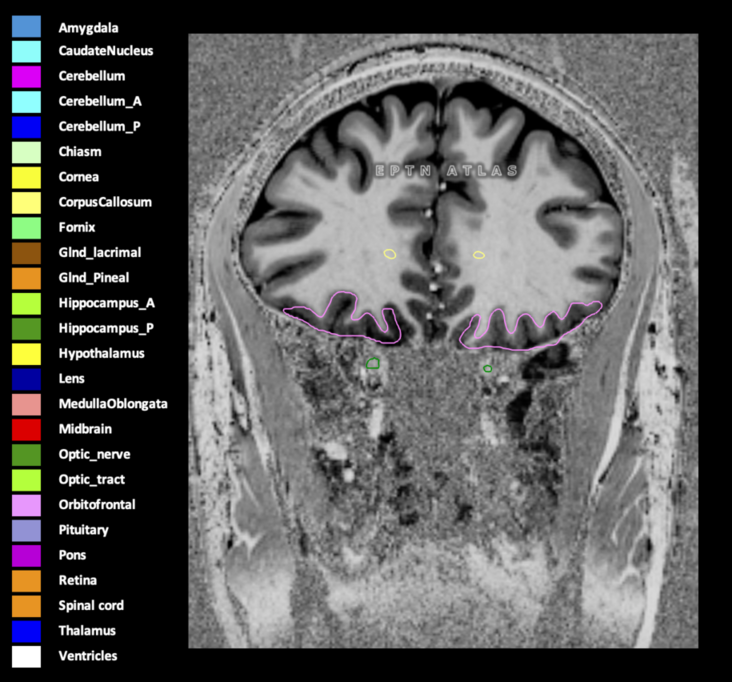This screenshot has width=732, height=682.
Task: Click the Thalamus blue swatch
Action: pos(26,631)
